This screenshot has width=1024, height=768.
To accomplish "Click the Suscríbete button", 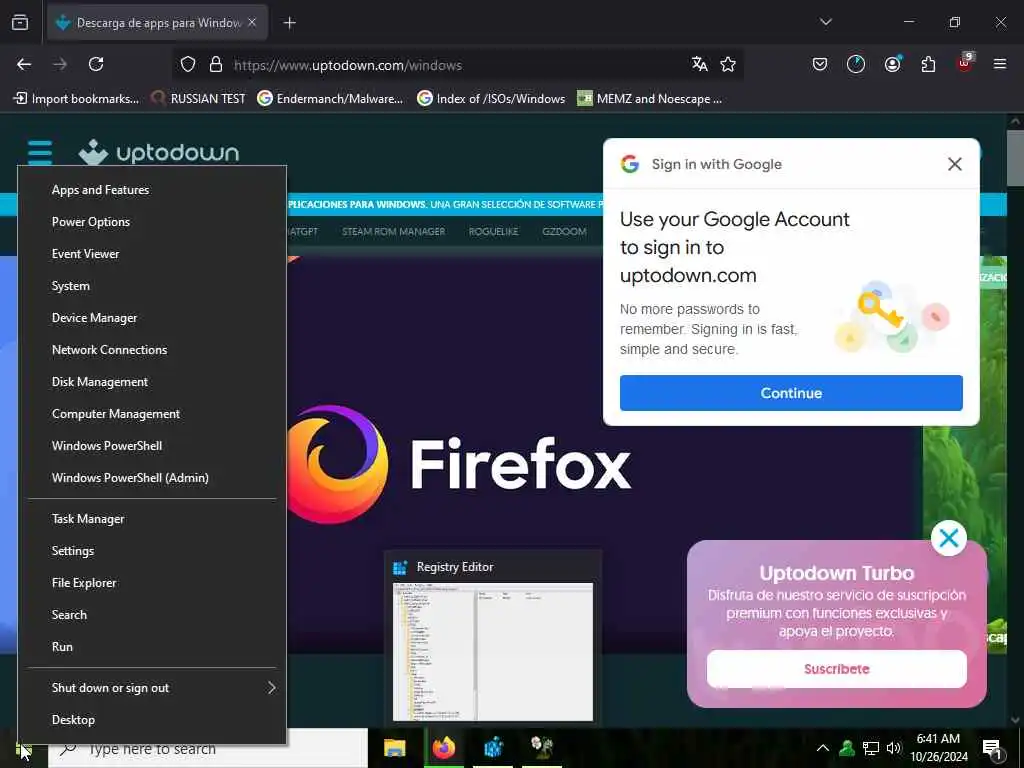I will (837, 669).
